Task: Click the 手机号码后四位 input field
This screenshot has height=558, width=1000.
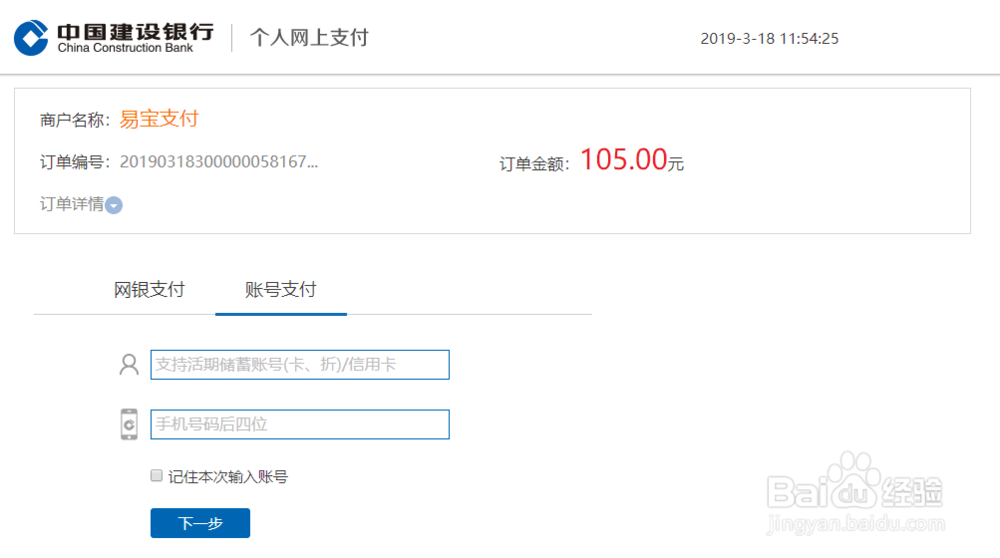Action: point(299,424)
